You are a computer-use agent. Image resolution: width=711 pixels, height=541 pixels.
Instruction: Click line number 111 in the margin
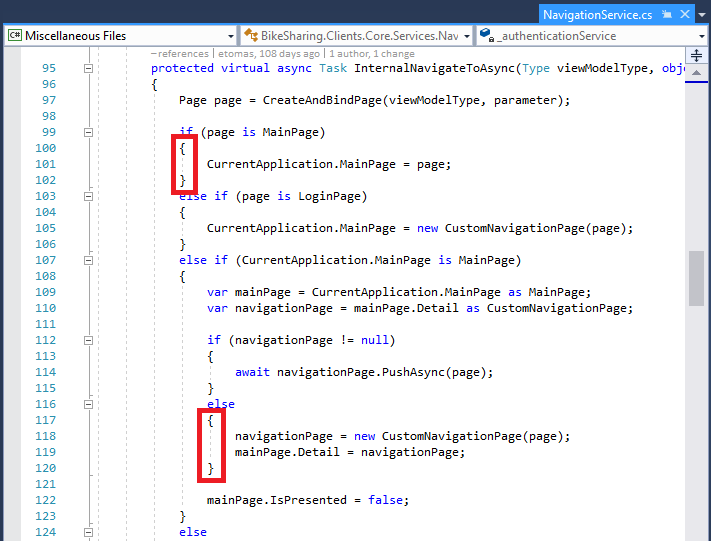[x=45, y=324]
